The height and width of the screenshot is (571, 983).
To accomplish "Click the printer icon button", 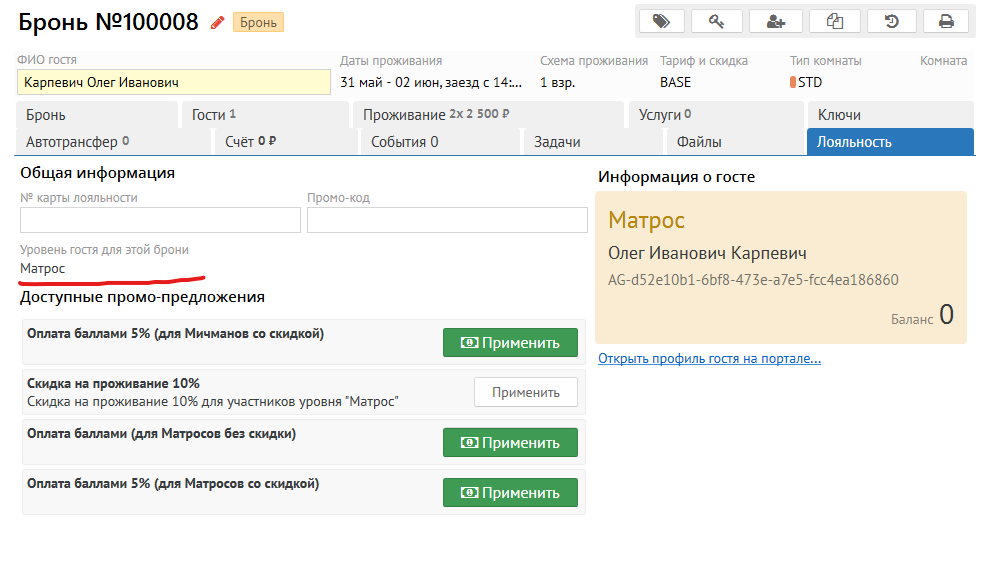I will [945, 21].
